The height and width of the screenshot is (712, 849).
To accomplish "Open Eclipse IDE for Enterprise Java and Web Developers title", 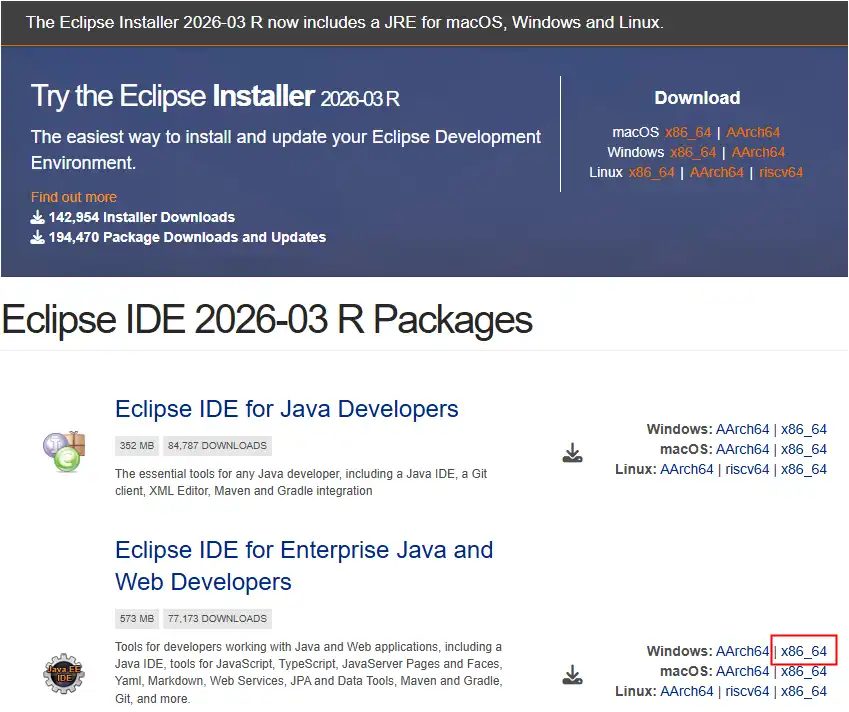I will click(304, 566).
